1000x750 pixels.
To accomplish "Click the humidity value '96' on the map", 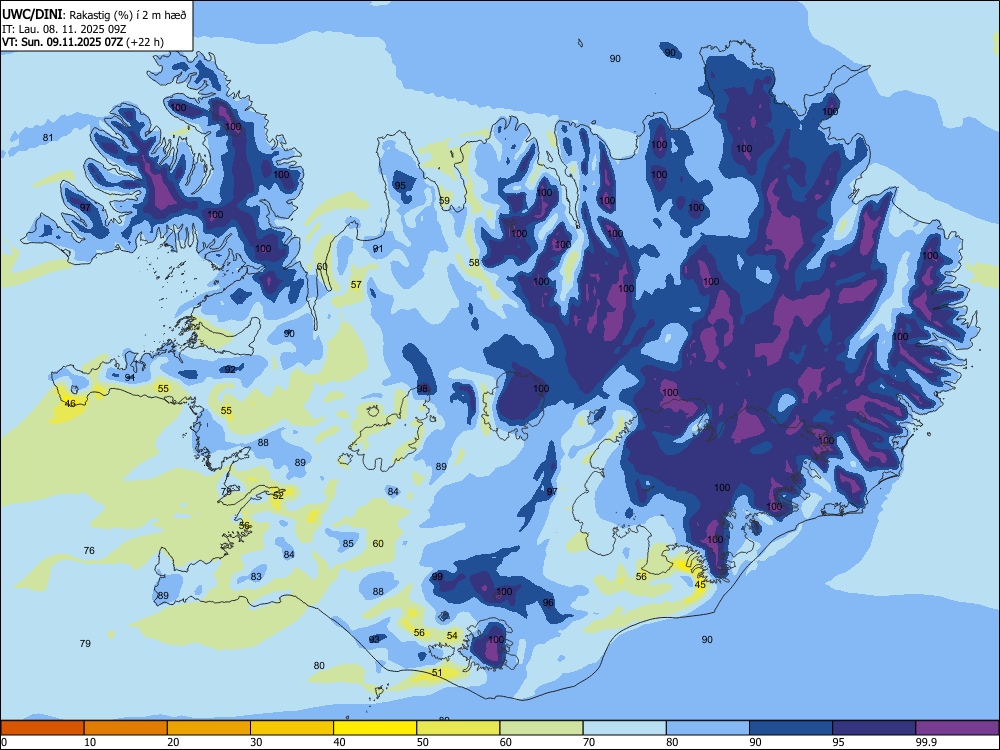I will click(548, 603).
